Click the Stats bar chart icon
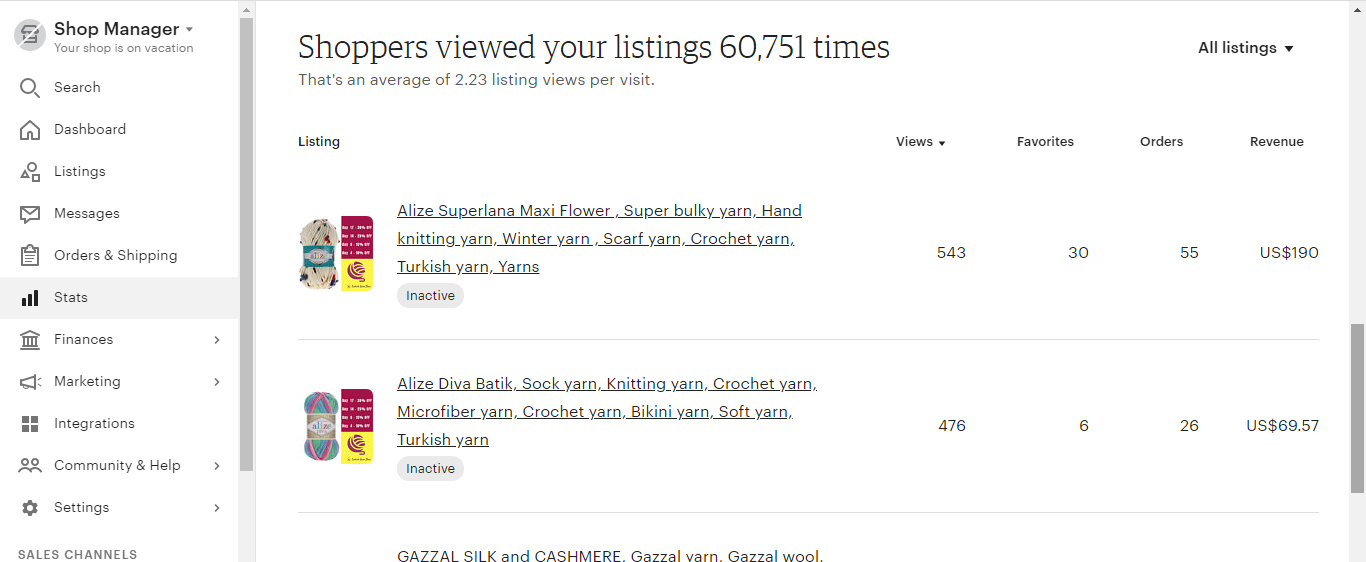The width and height of the screenshot is (1366, 562). (30, 298)
